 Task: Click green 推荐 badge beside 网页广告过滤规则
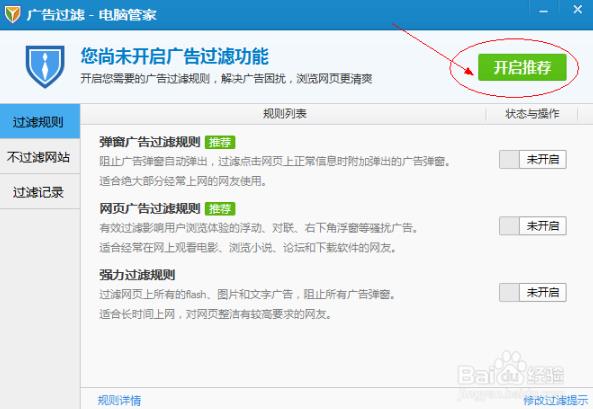220,208
